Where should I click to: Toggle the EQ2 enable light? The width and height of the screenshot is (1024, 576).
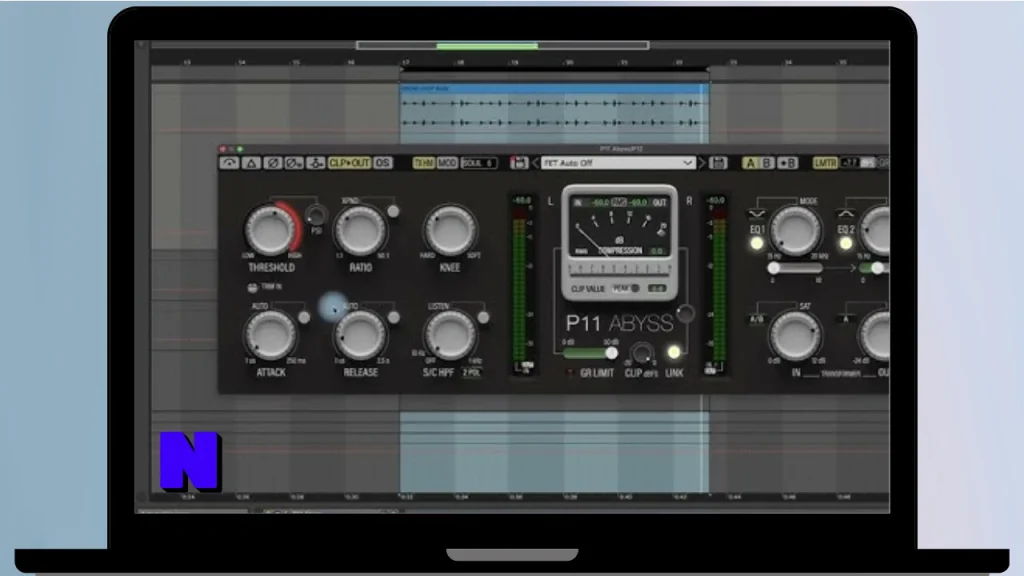click(845, 243)
